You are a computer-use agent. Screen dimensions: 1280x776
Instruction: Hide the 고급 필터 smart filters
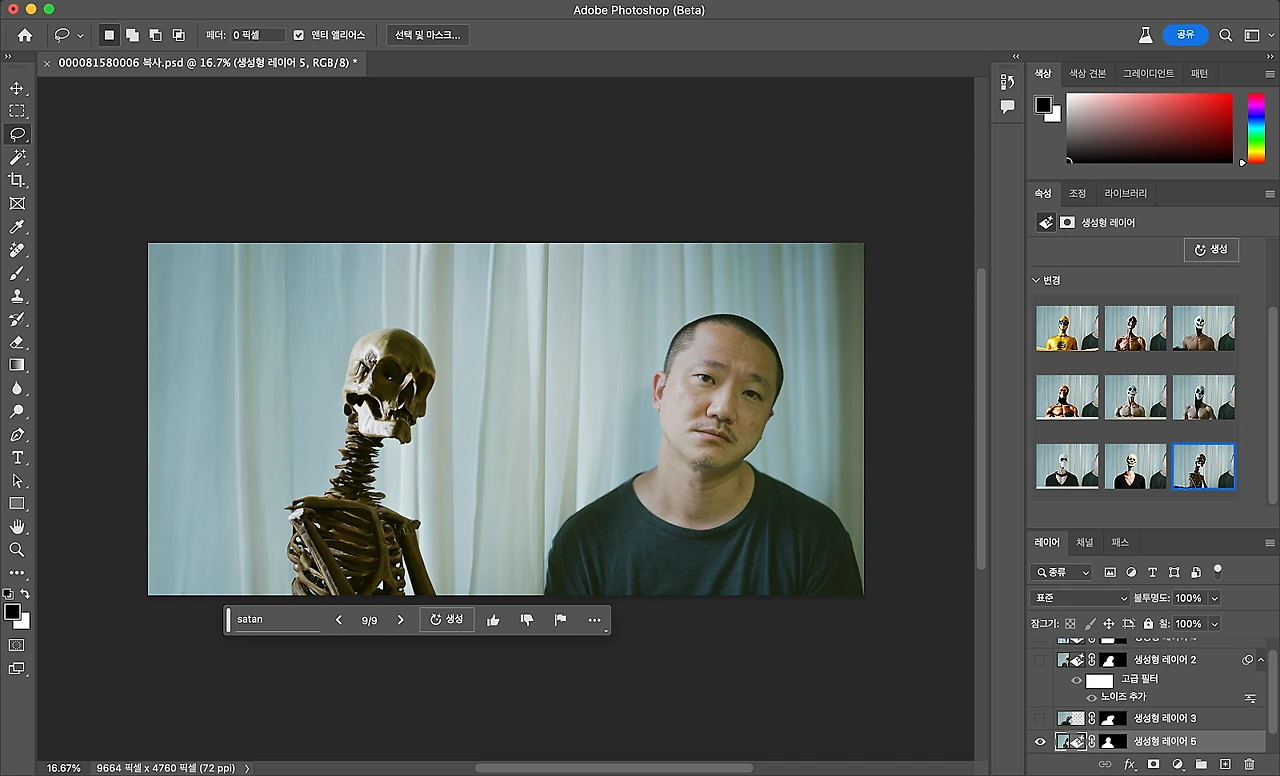1077,680
